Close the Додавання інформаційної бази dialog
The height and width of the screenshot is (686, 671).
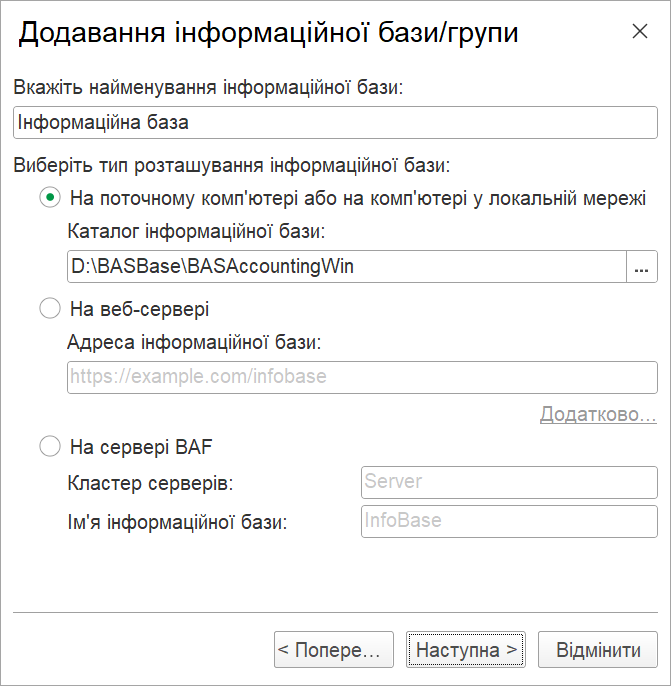[640, 32]
